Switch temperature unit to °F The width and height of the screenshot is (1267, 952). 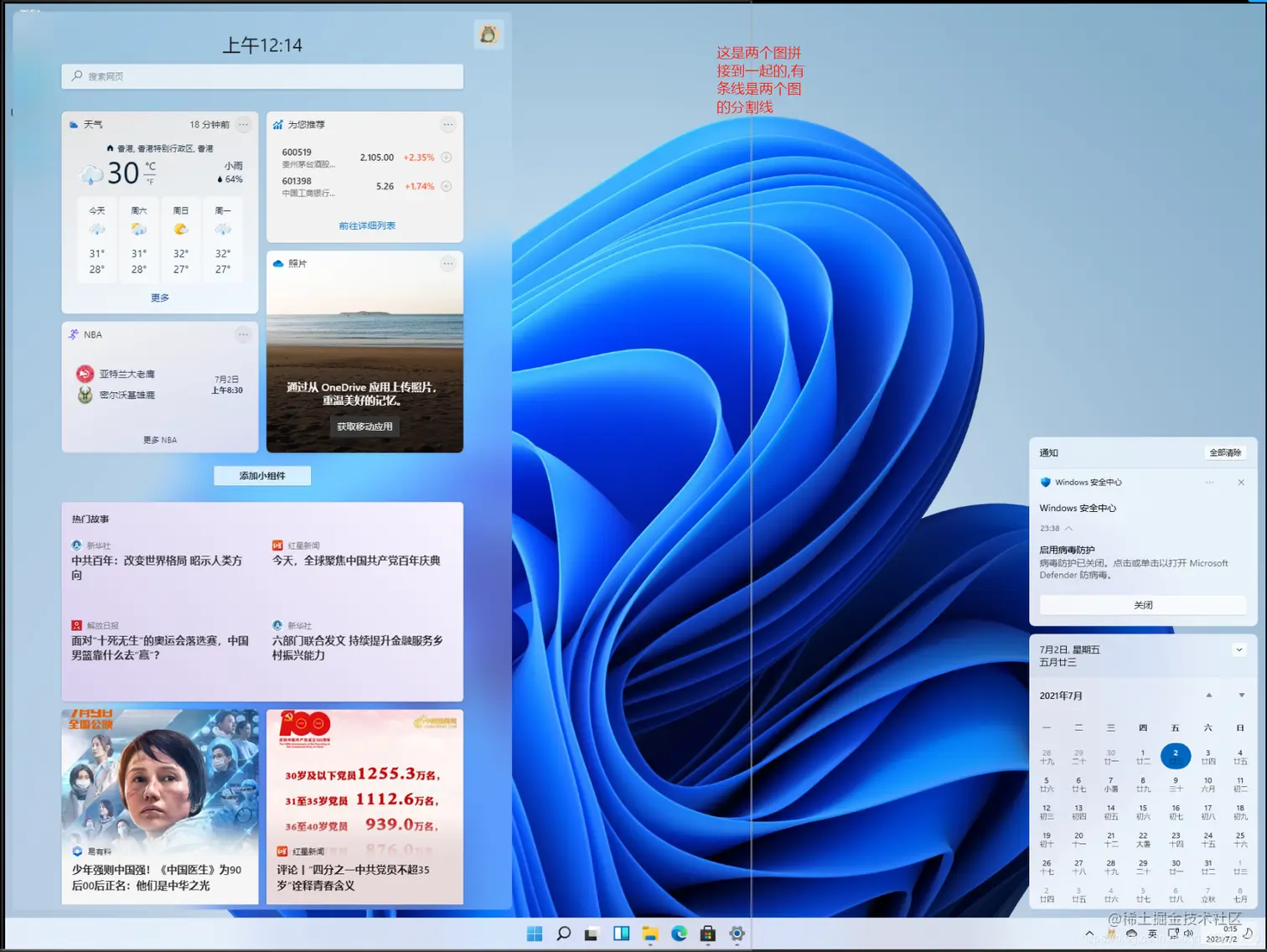150,181
